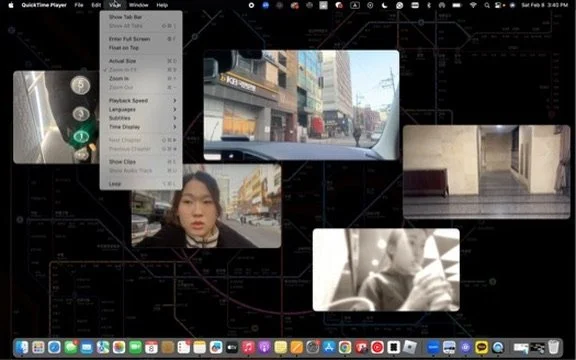
Task: Launch FaceTime from the Dock
Action: point(135,347)
